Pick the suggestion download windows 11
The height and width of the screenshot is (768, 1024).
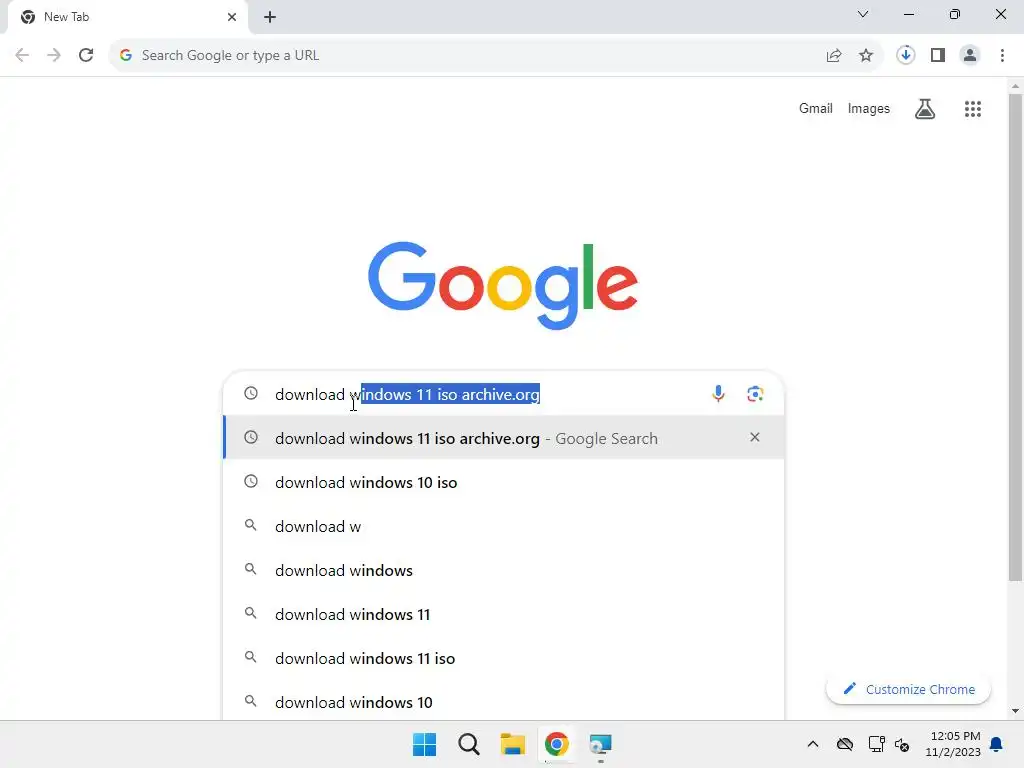[504, 614]
